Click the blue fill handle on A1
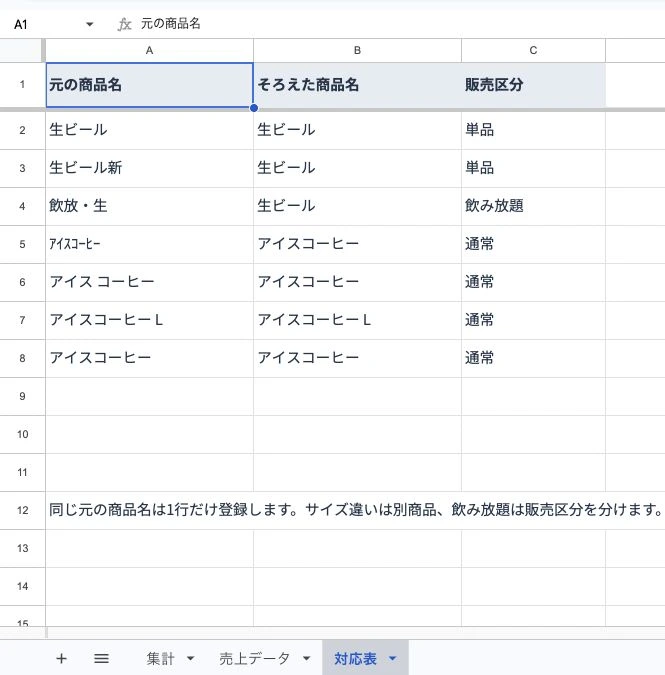The width and height of the screenshot is (665, 675). 254,108
